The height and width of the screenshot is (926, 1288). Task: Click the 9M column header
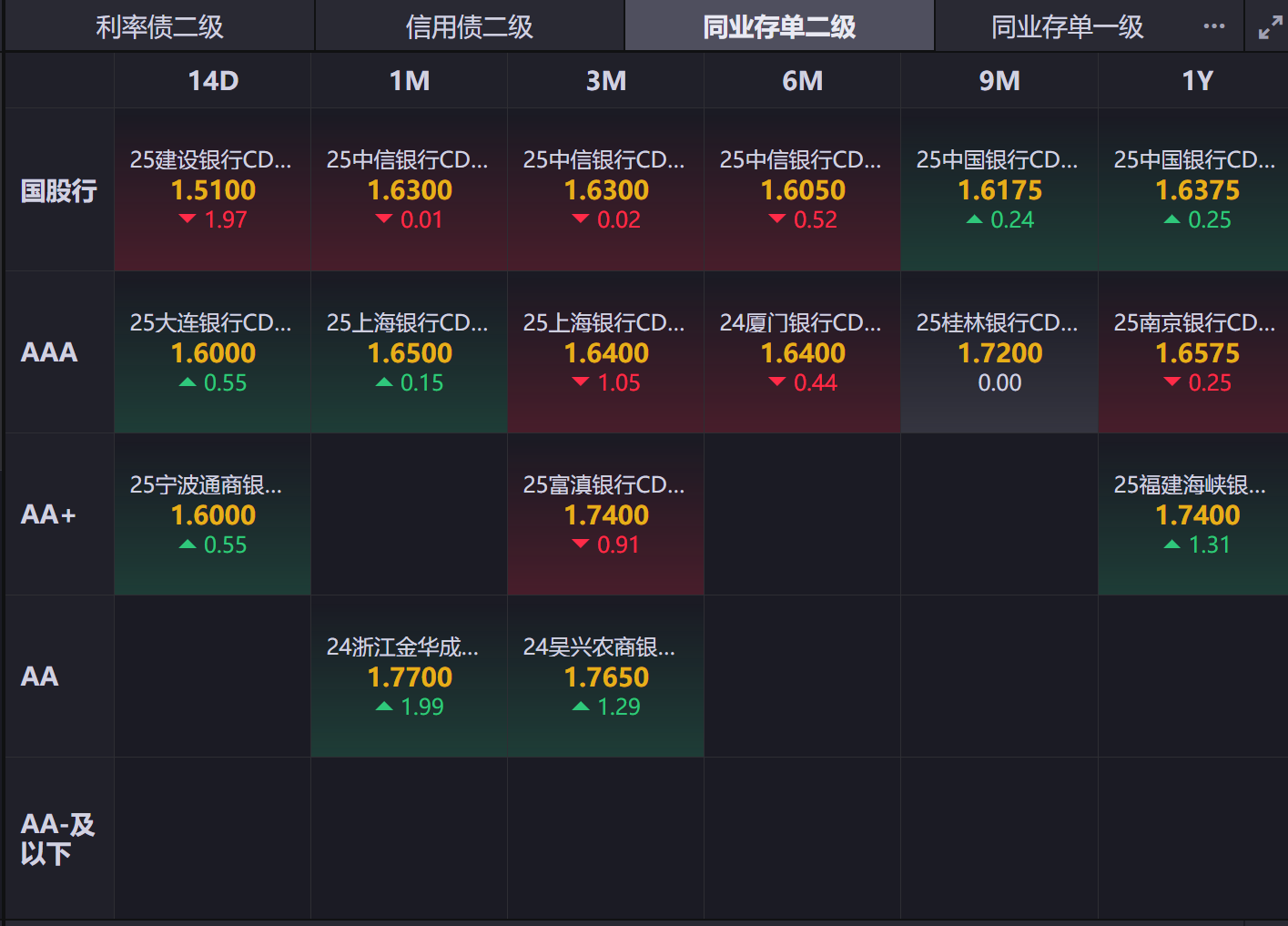click(999, 81)
